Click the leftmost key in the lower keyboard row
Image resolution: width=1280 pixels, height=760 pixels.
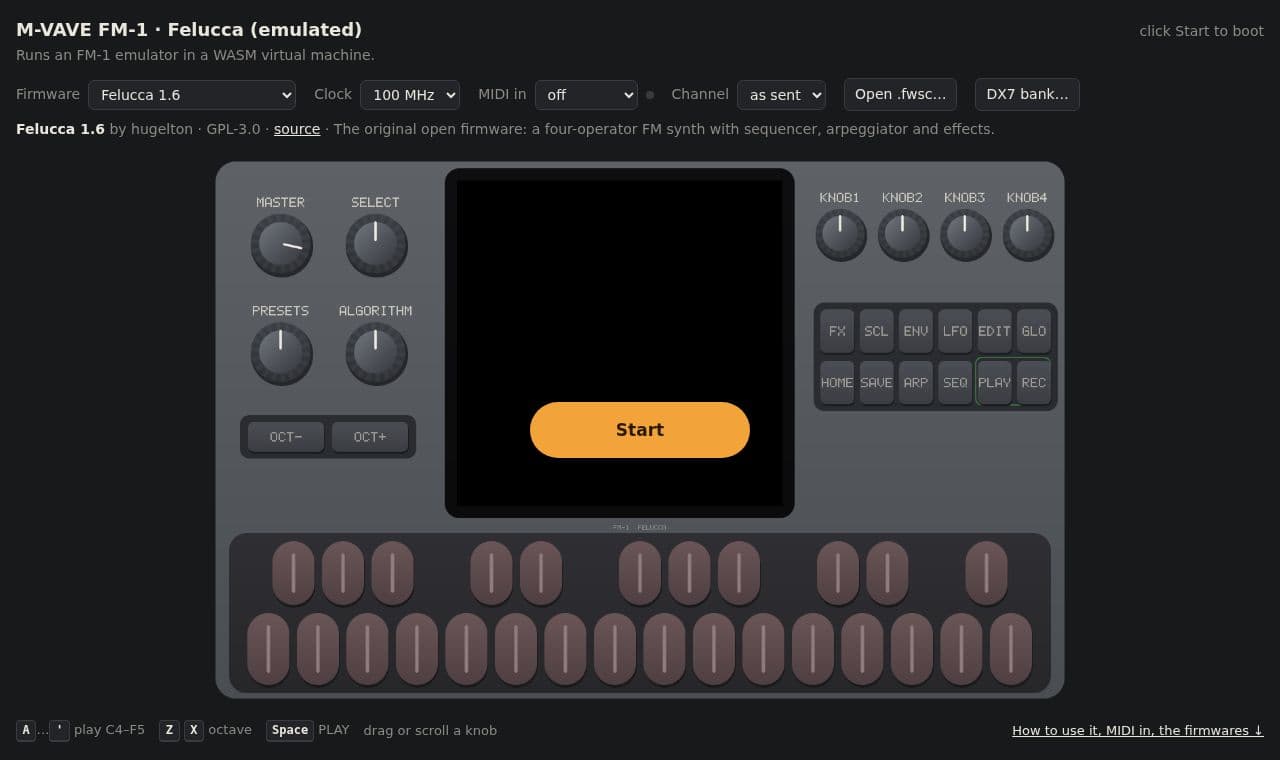coord(268,649)
